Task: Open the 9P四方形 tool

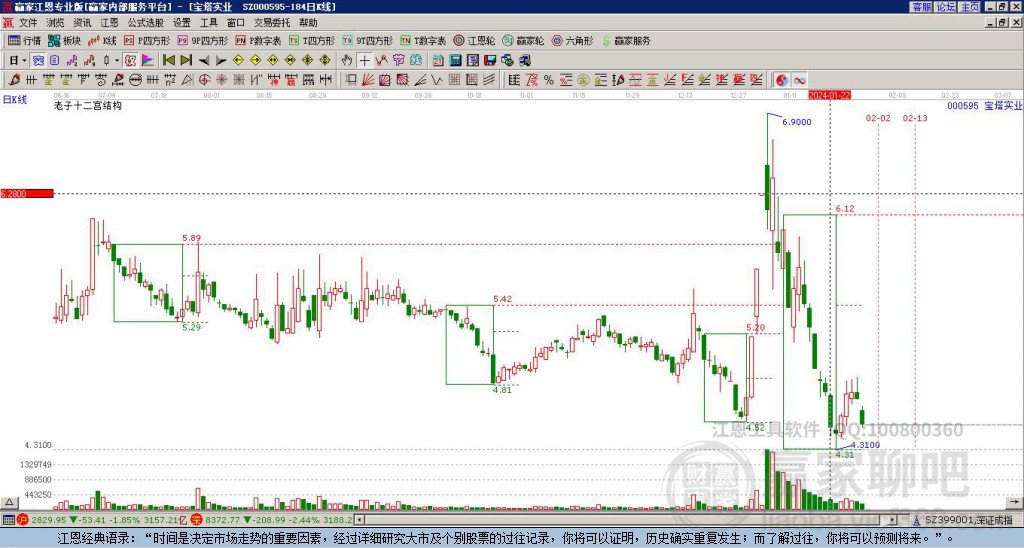Action: point(202,41)
